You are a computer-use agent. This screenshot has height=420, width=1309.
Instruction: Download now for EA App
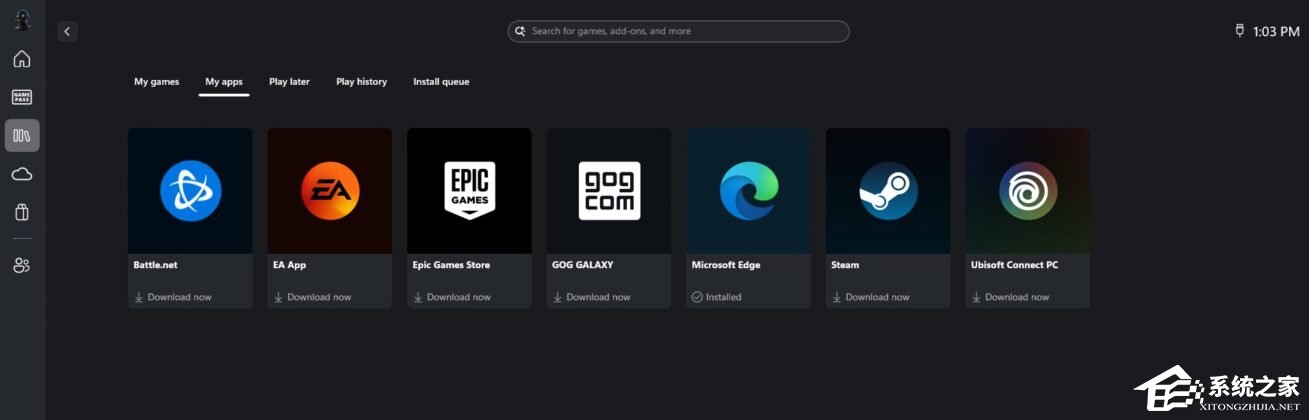[x=312, y=297]
